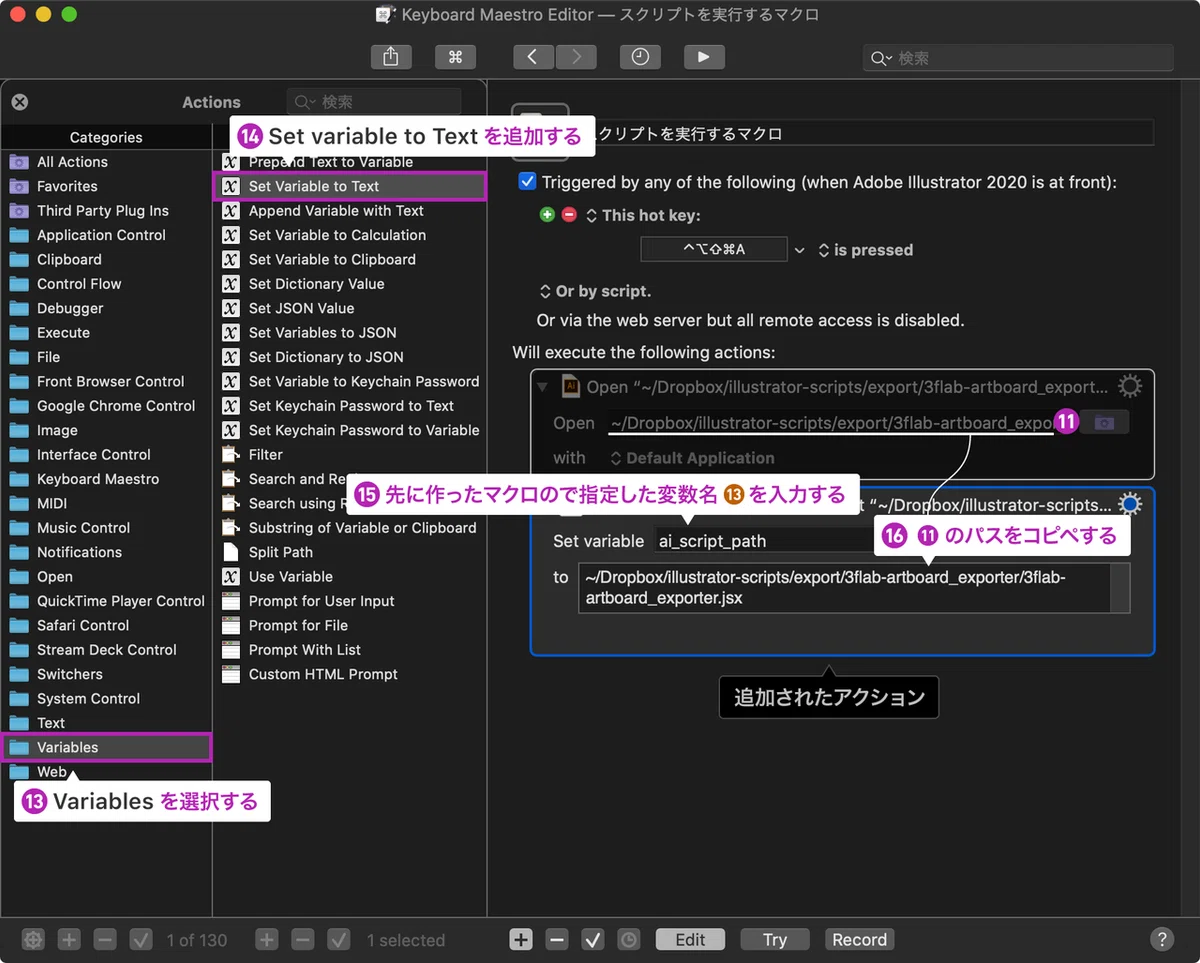Screen dimensions: 1200x963
Task: Click the Command key toolbar button
Action: [x=455, y=58]
